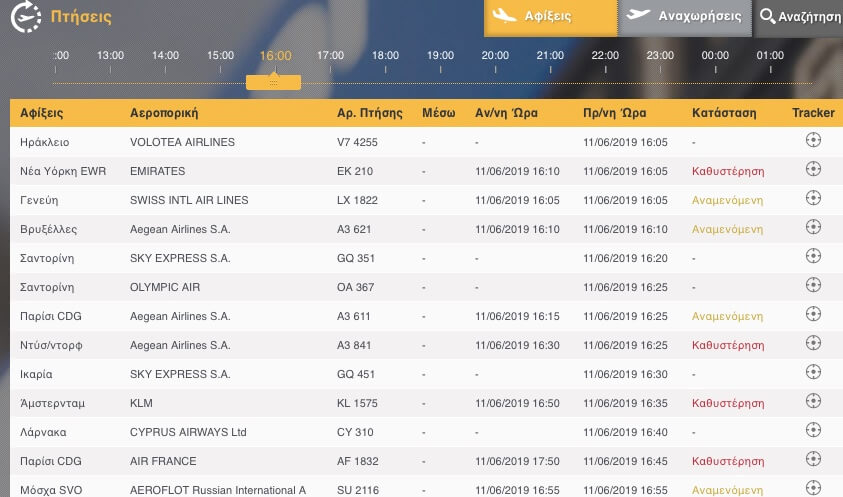Open tracker for Olympic Air OA 367
Image resolution: width=843 pixels, height=497 pixels.
coord(813,285)
